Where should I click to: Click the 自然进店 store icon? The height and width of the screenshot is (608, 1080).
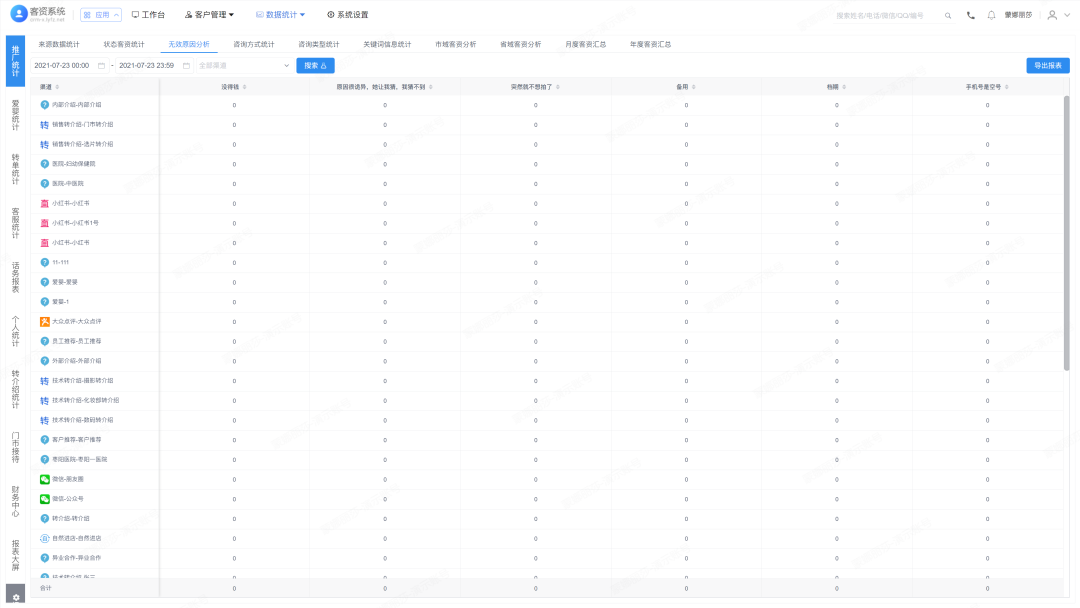(44, 538)
